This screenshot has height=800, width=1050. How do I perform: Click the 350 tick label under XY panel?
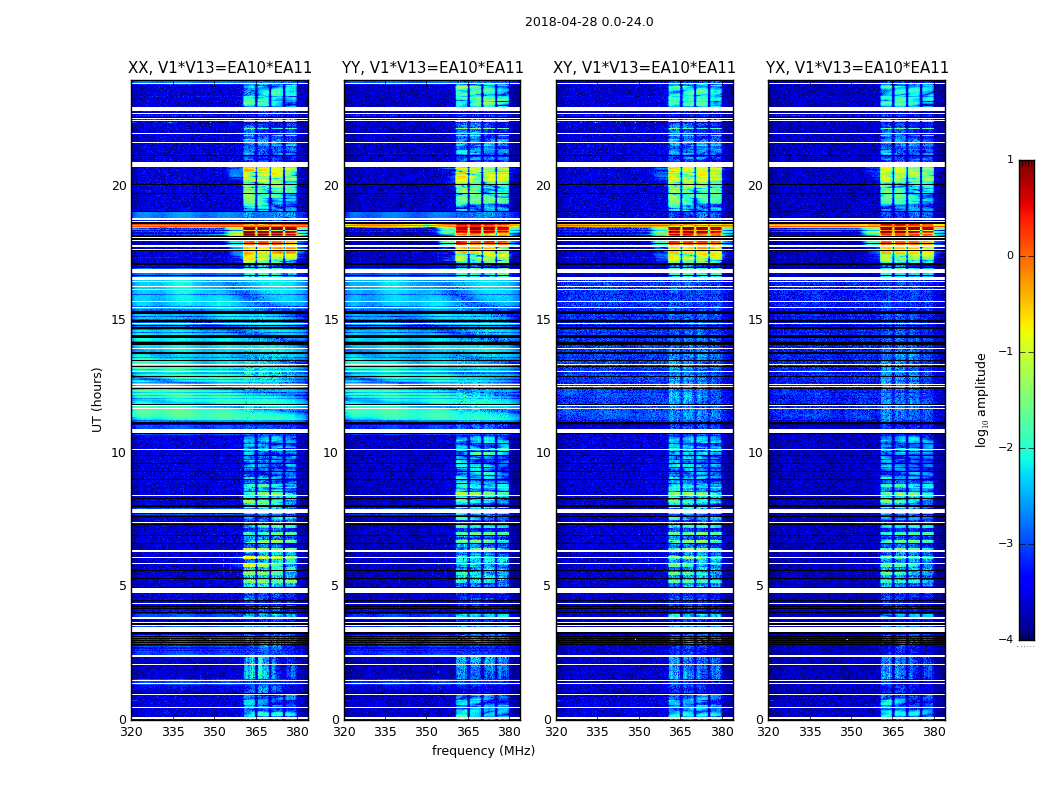coord(639,732)
